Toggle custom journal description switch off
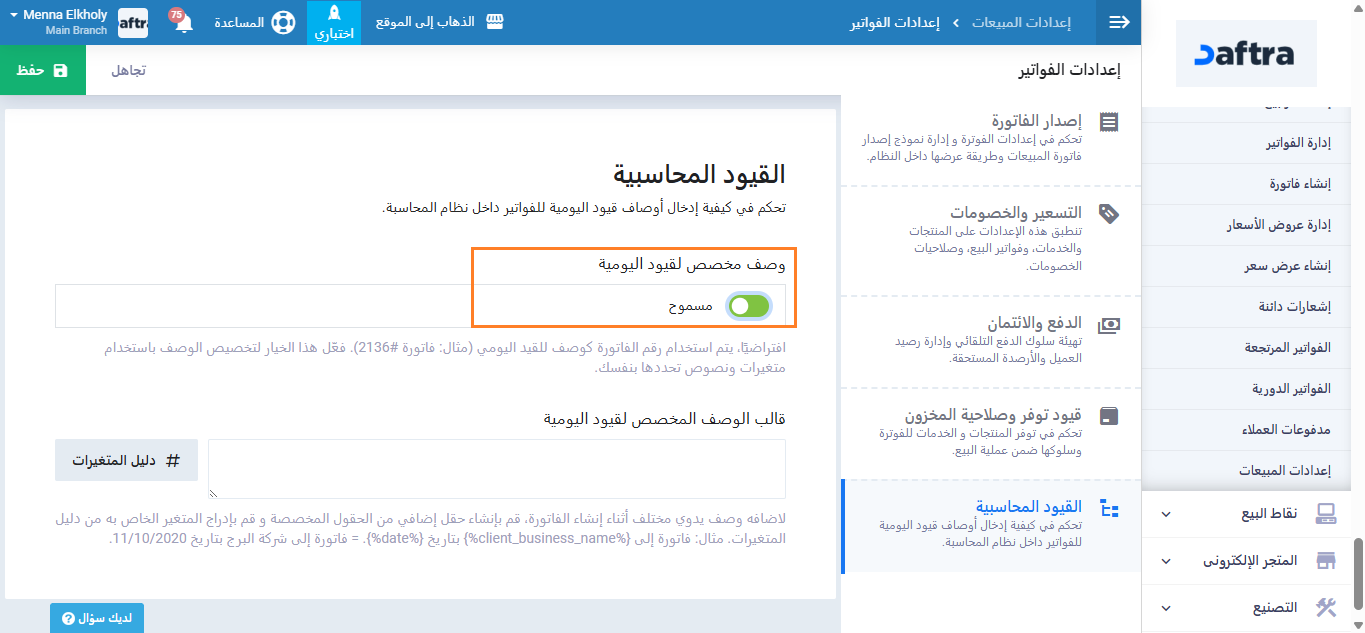The image size is (1365, 633). [x=749, y=306]
